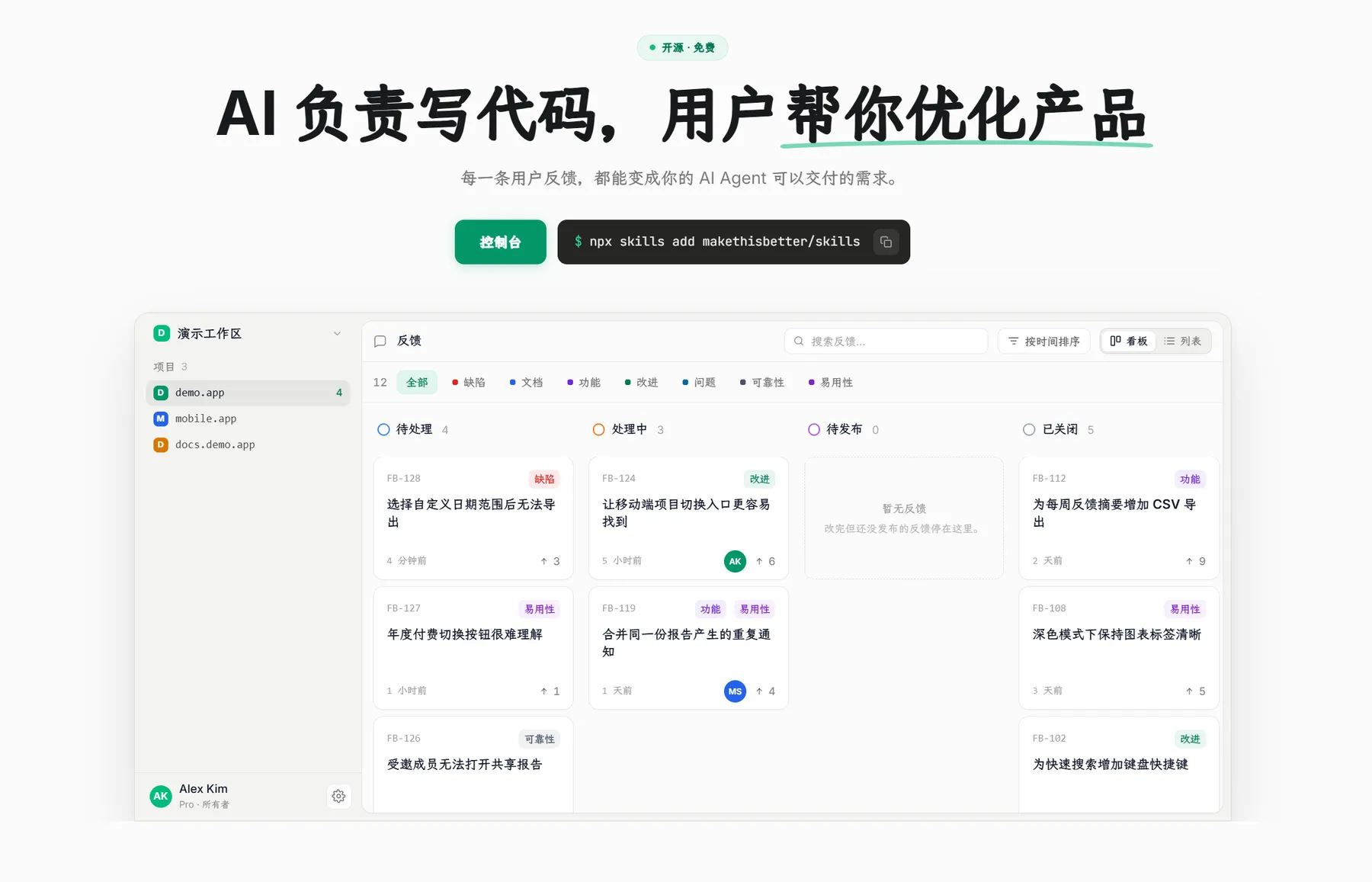Screen dimensions: 1372x882
Task: Upvote card FB-128 arrow
Action: pyautogui.click(x=543, y=561)
